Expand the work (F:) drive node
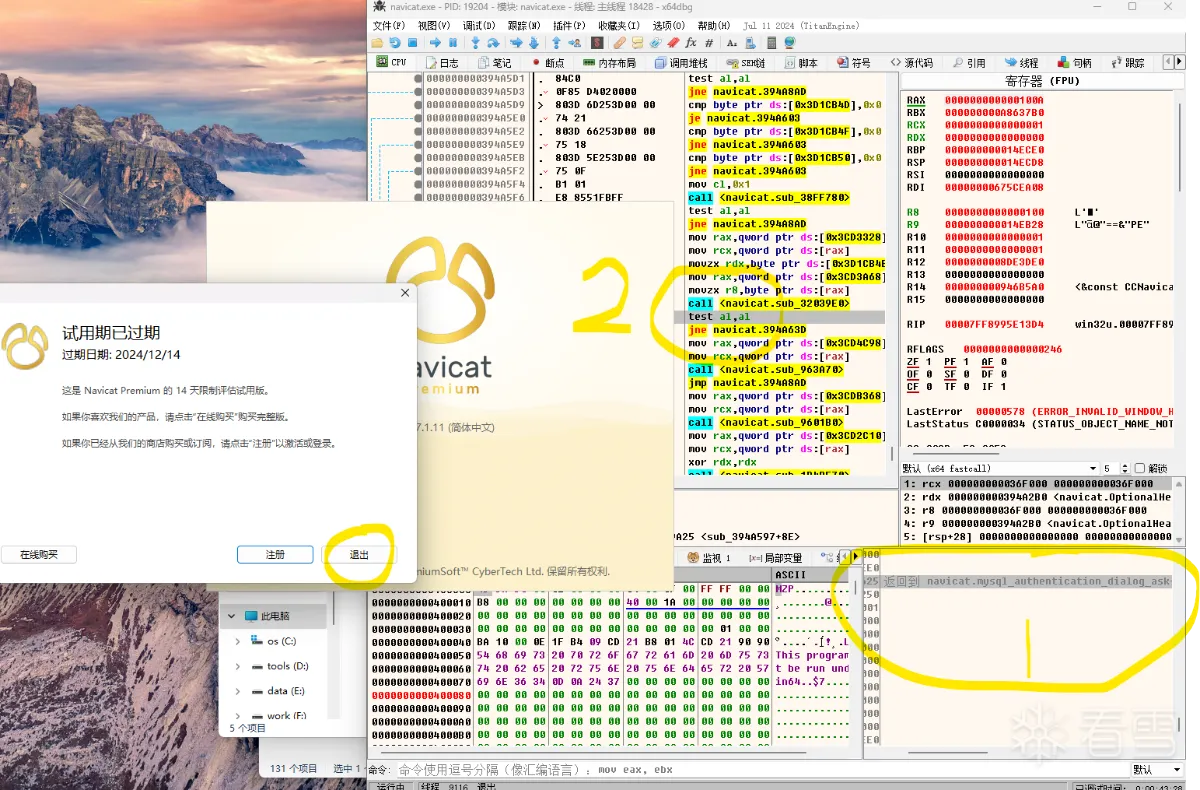The height and width of the screenshot is (790, 1200). 238,716
